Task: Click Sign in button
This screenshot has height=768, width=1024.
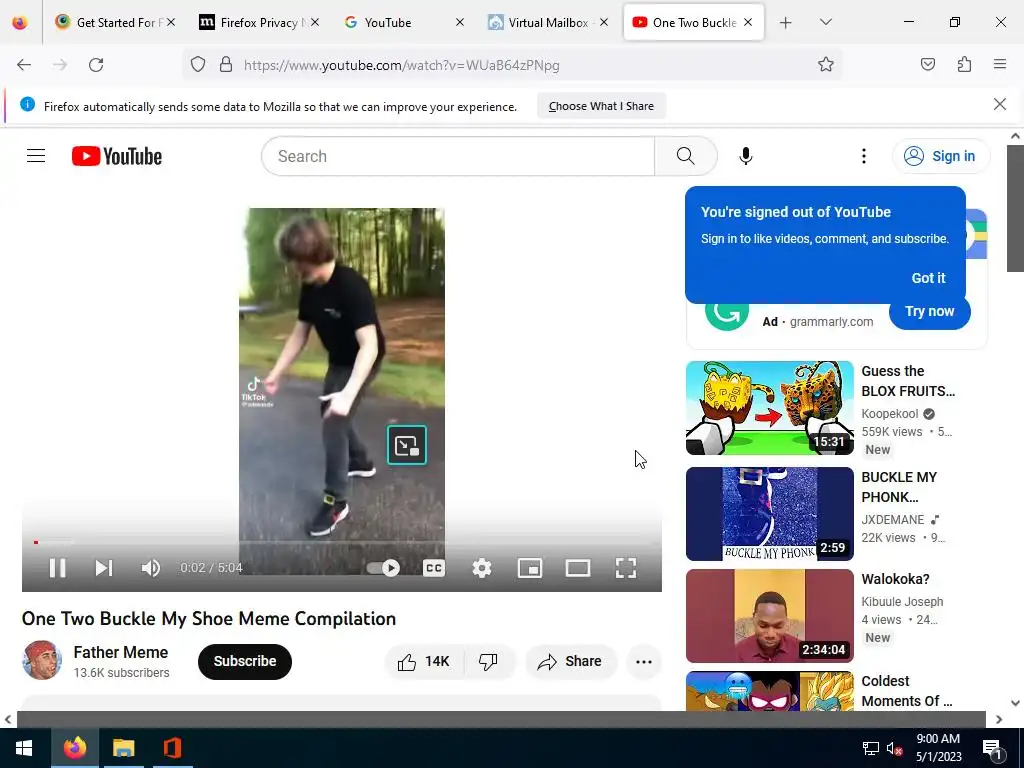Action: 941,156
